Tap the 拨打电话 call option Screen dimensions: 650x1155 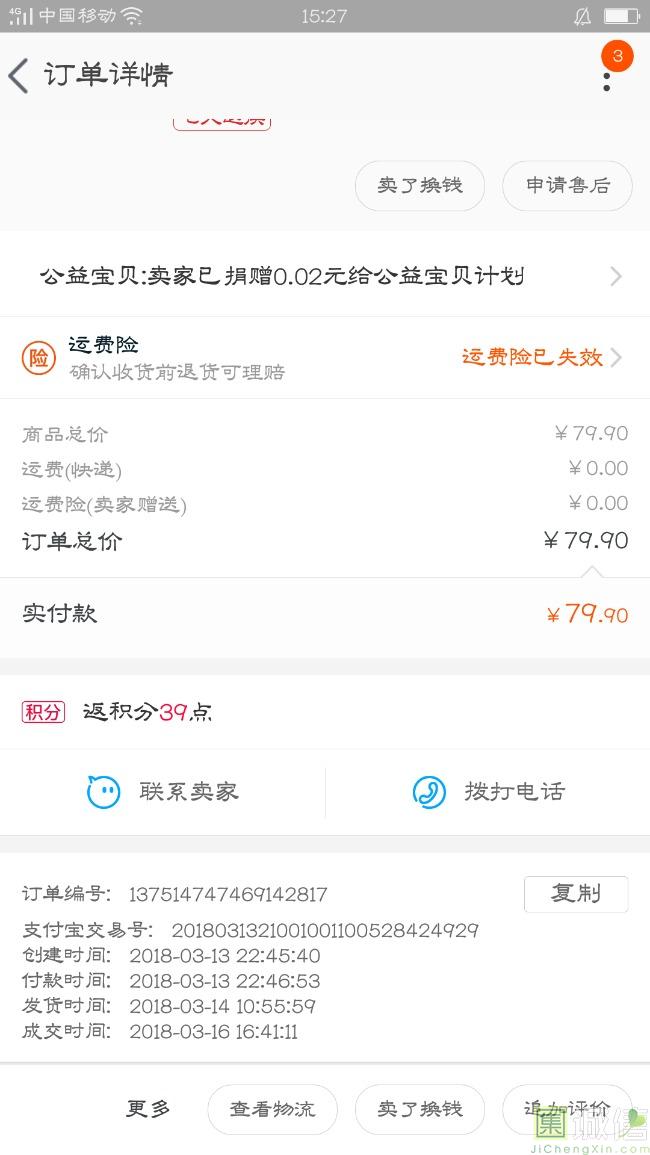(514, 792)
